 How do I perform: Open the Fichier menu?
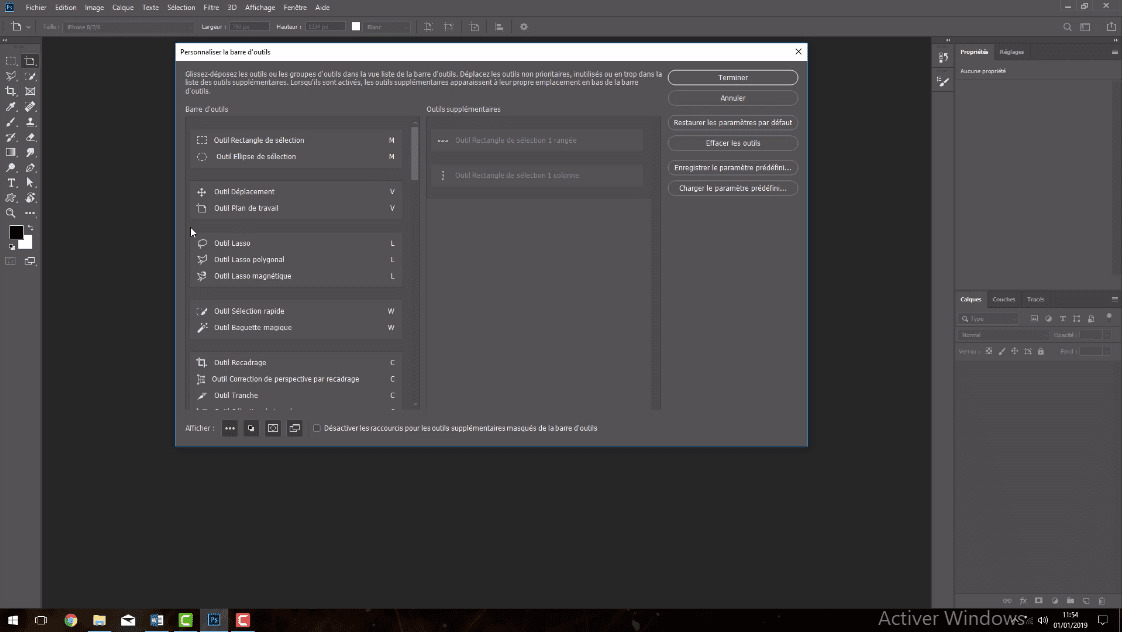pyautogui.click(x=36, y=7)
